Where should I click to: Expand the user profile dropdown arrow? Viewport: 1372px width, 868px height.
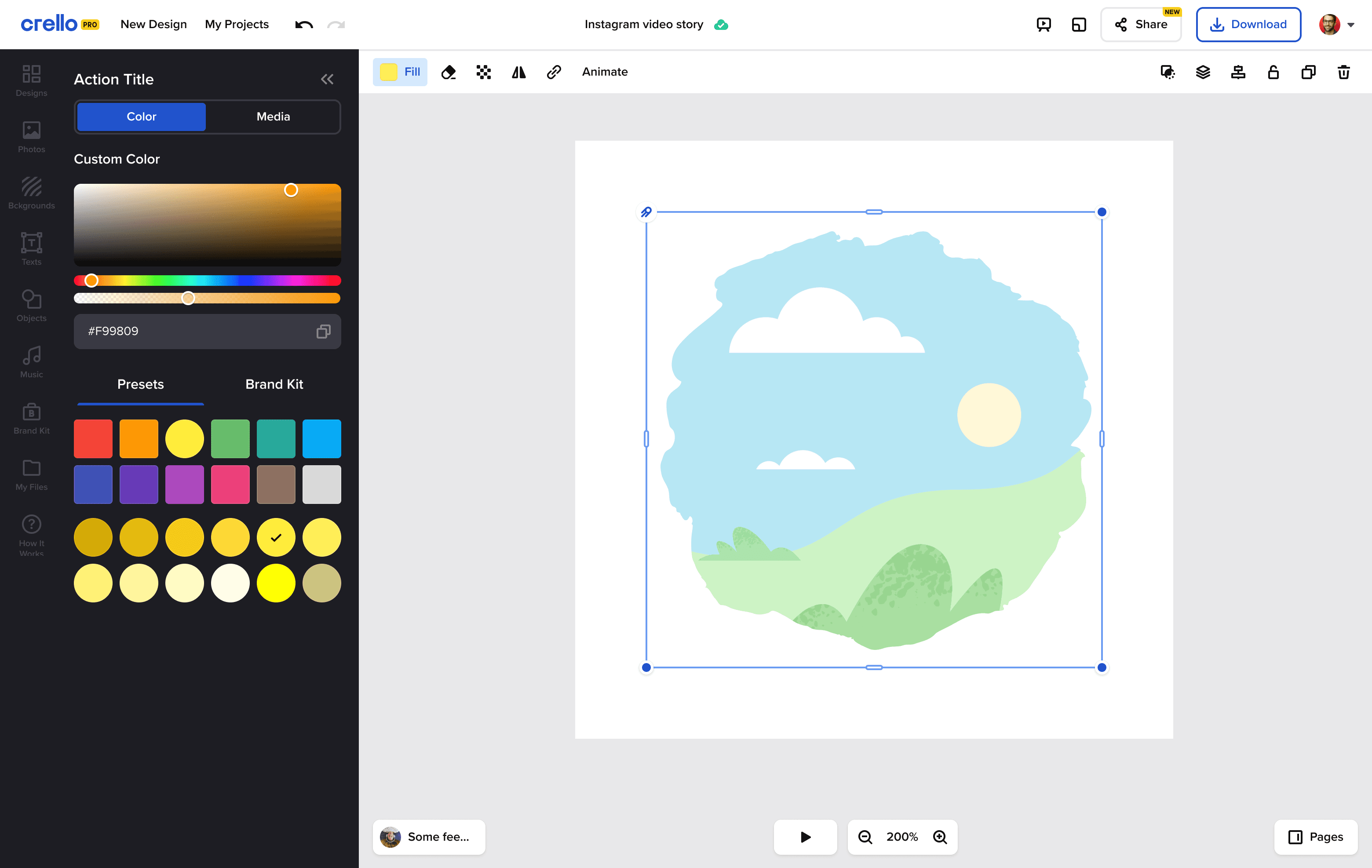pyautogui.click(x=1350, y=25)
